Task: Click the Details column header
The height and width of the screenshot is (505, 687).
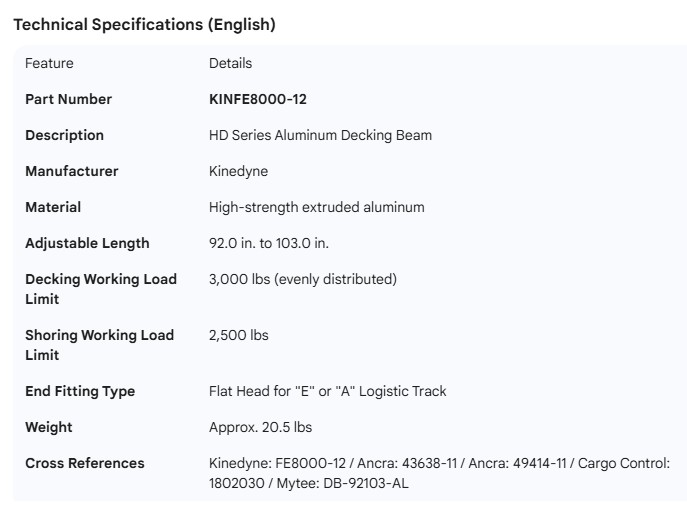Action: pos(230,64)
